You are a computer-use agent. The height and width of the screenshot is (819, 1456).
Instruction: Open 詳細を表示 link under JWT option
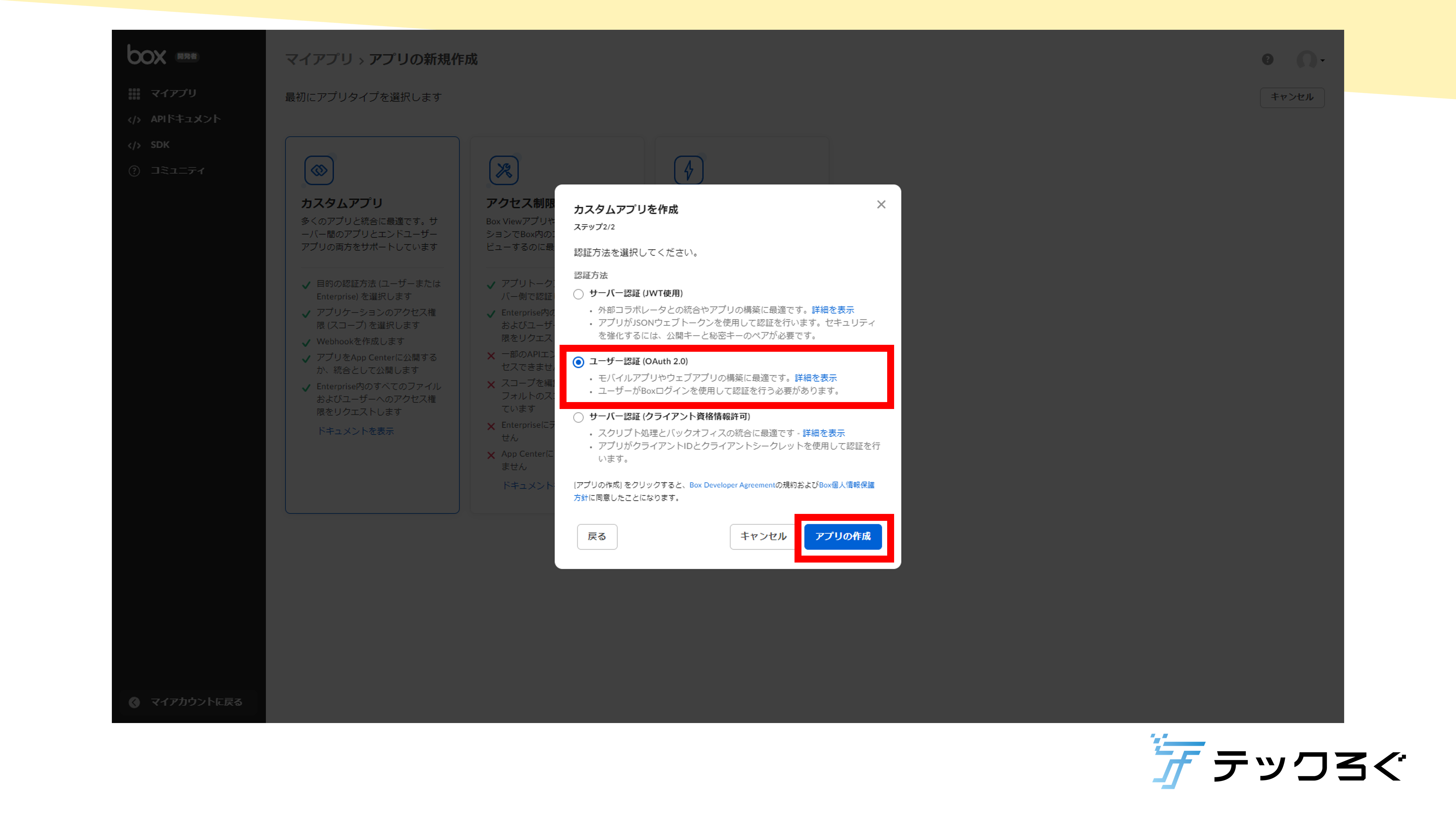(833, 310)
